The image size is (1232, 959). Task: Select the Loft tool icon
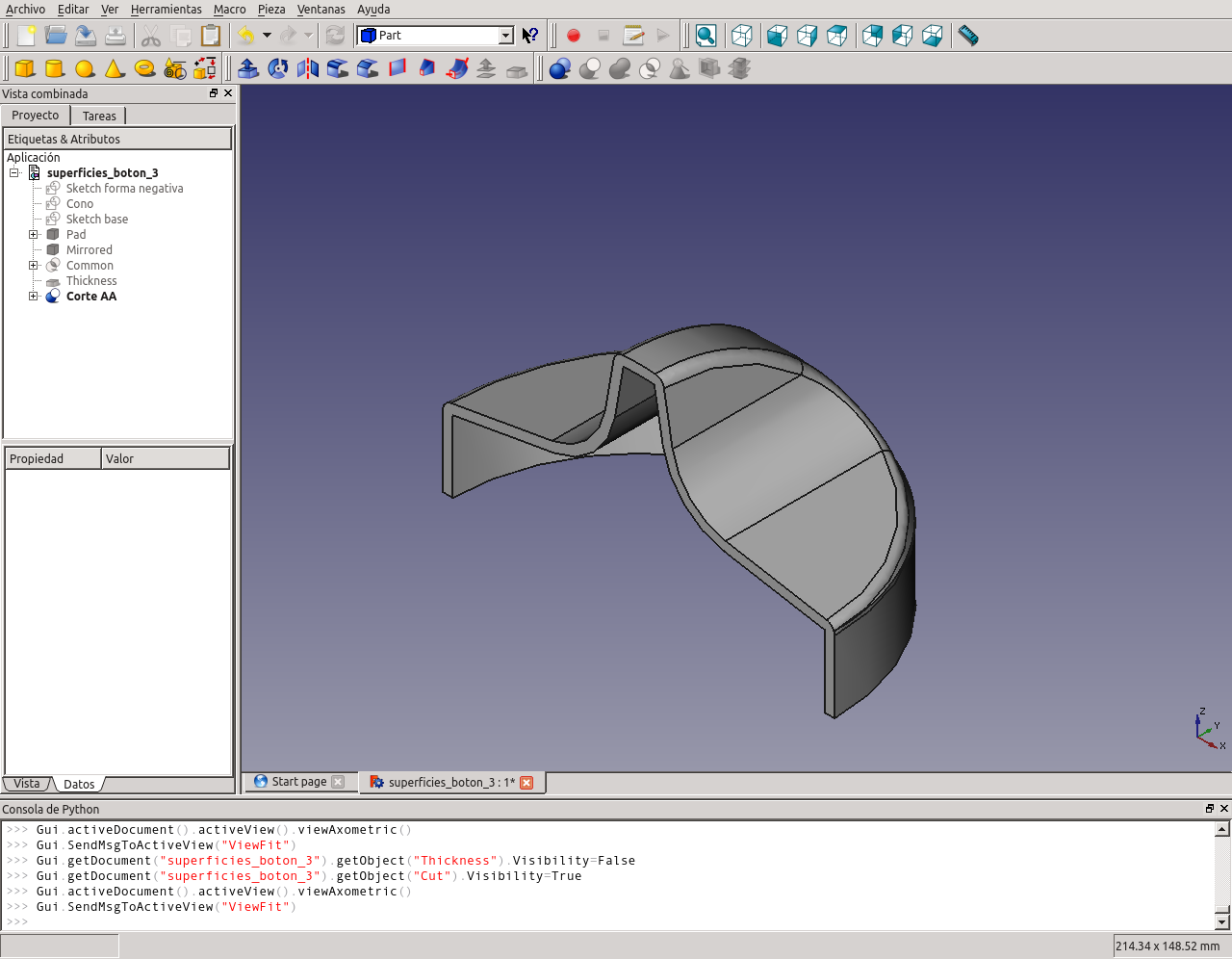tap(427, 68)
